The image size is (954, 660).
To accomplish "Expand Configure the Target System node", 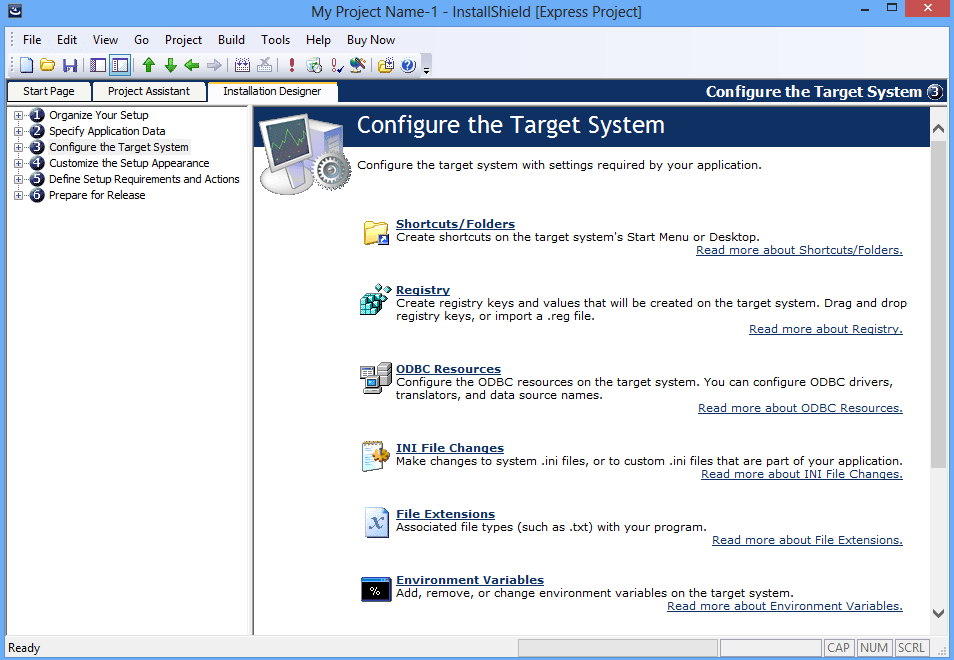I will (x=18, y=147).
